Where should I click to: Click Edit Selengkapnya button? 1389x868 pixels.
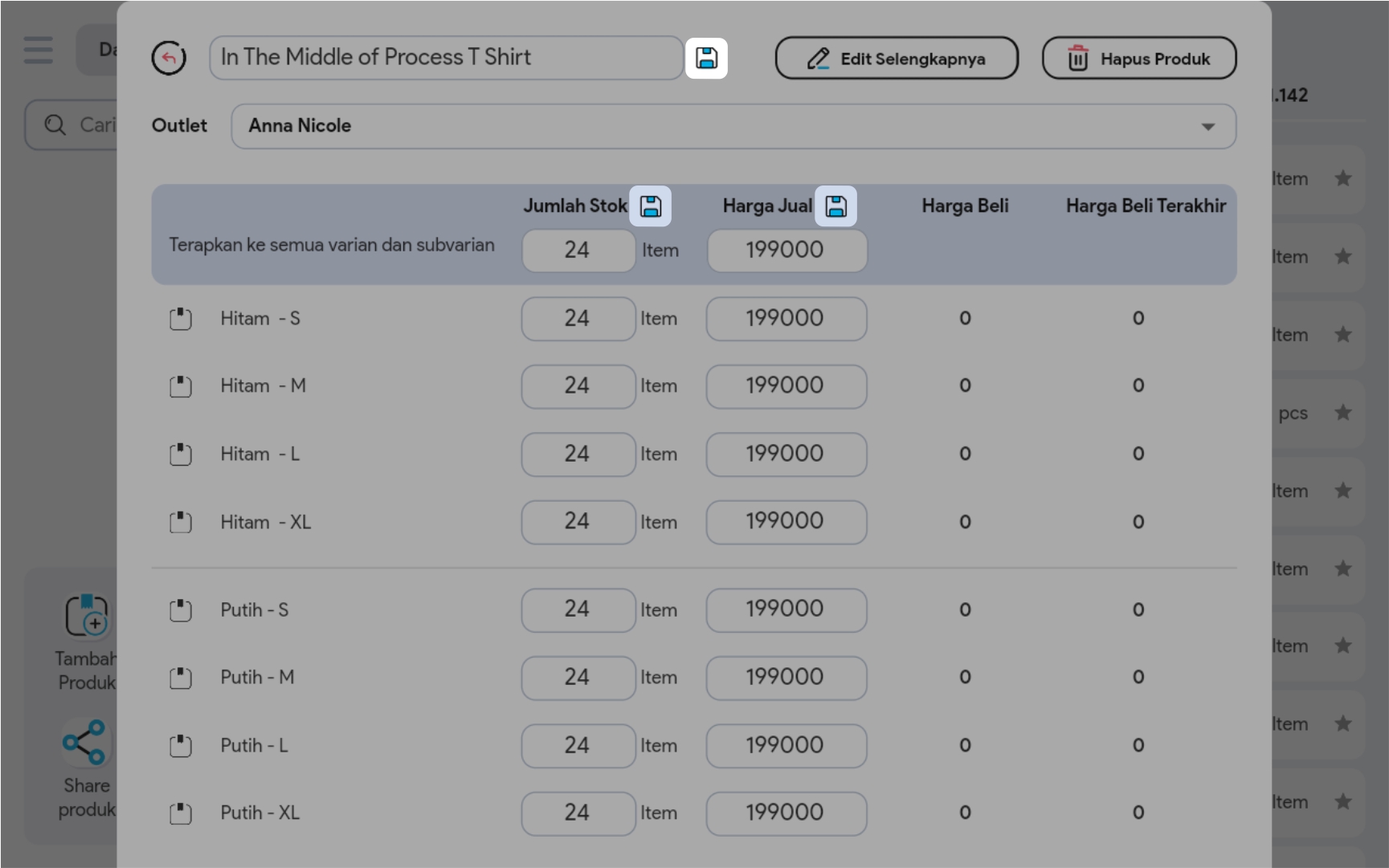[897, 59]
